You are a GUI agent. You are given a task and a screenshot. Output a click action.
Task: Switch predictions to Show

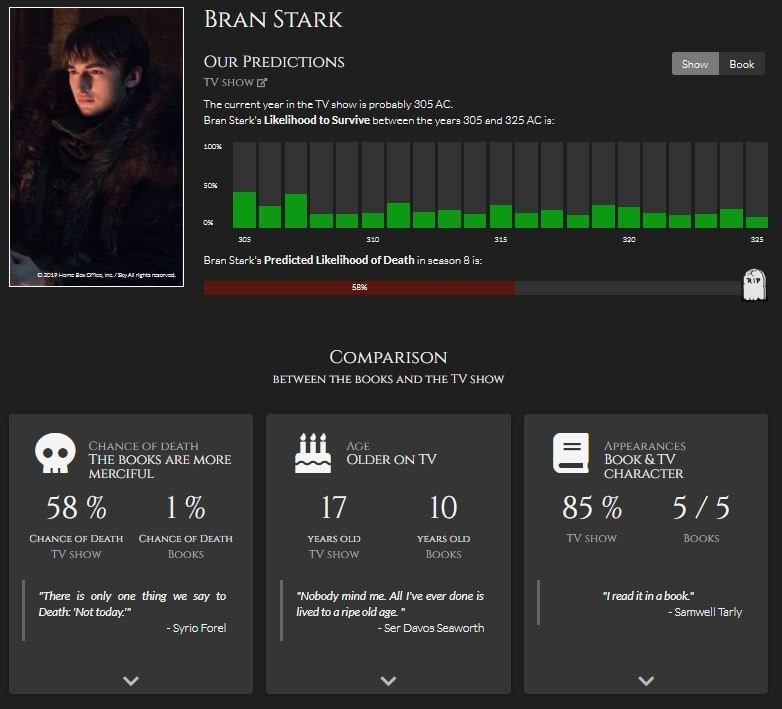695,64
